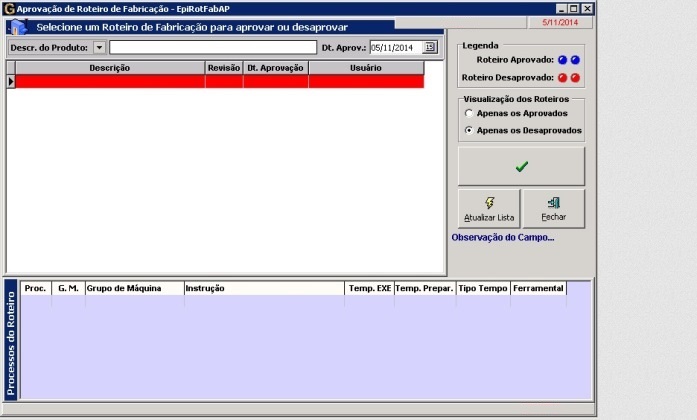
Task: Click the second blue Roteiro Aprovado legend dot
Action: [x=575, y=60]
